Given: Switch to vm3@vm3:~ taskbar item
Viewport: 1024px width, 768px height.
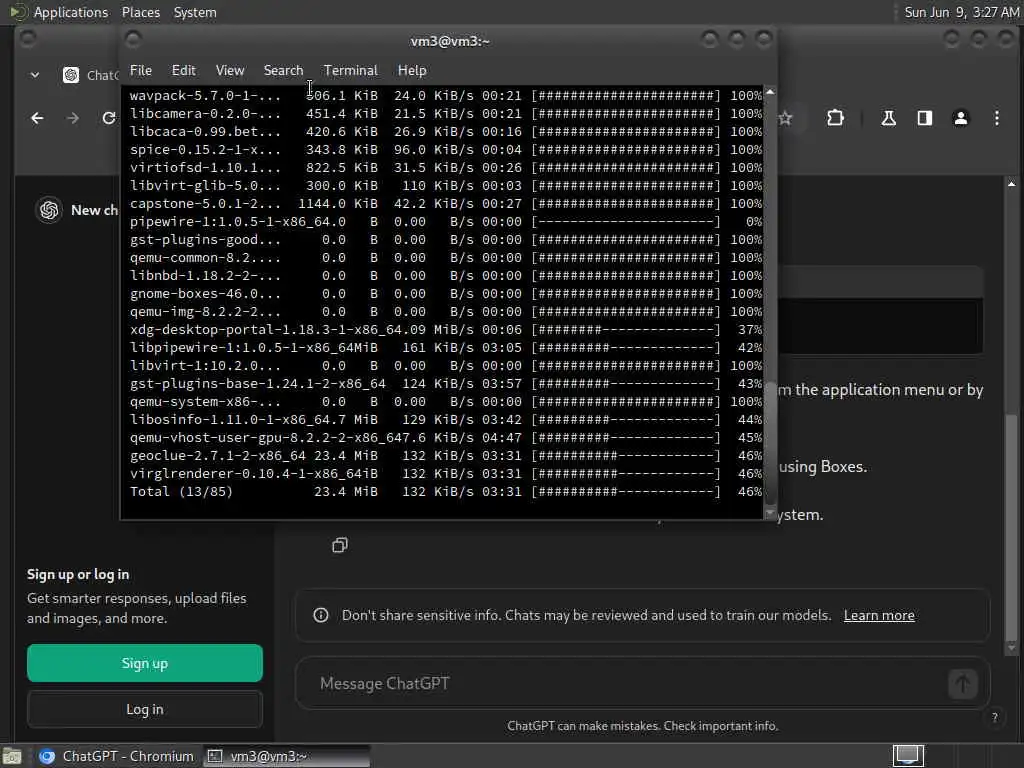Looking at the screenshot, I should click(286, 756).
